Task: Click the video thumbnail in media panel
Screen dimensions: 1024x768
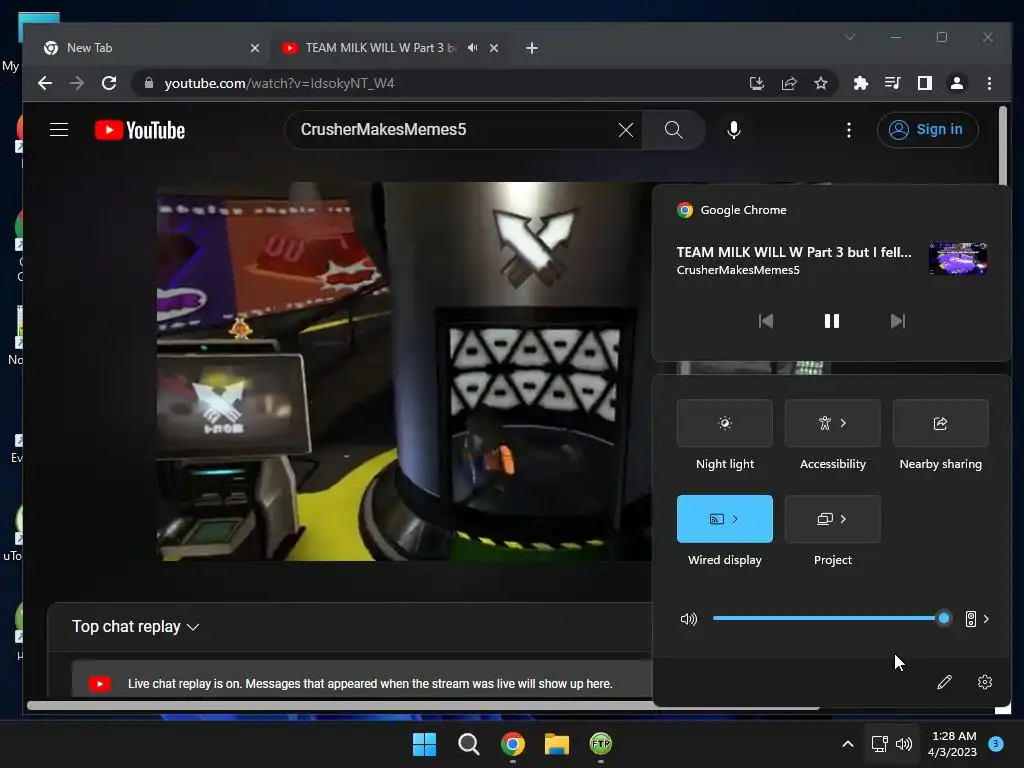Action: 958,259
